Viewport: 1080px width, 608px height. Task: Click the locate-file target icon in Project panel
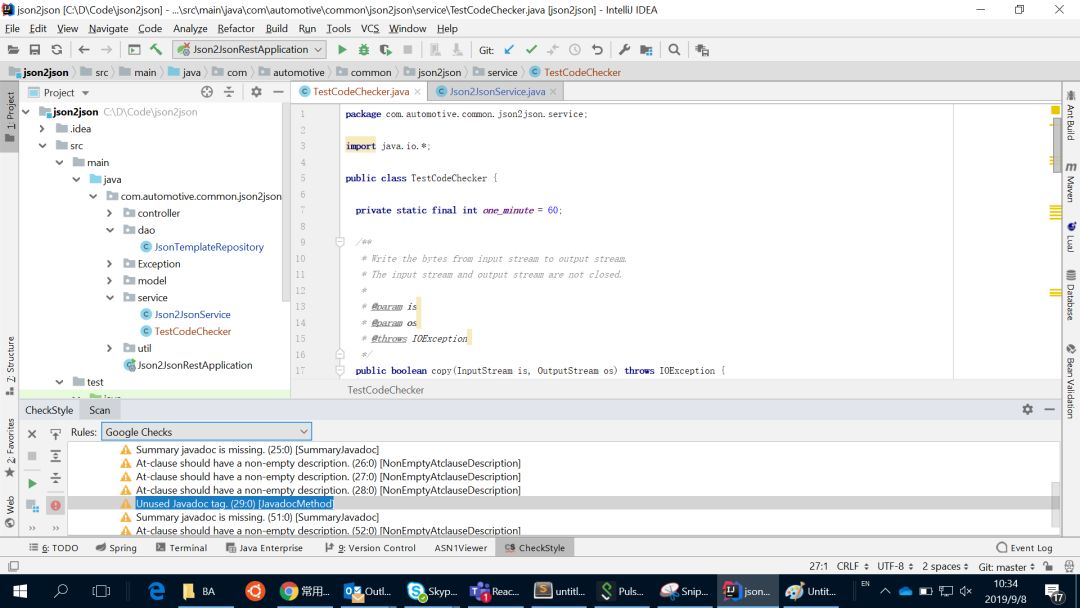207,92
